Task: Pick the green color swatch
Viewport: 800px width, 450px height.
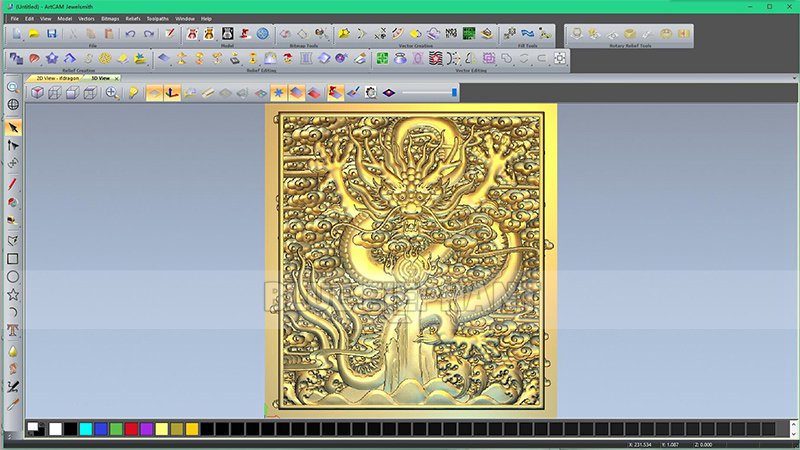Action: click(x=116, y=429)
